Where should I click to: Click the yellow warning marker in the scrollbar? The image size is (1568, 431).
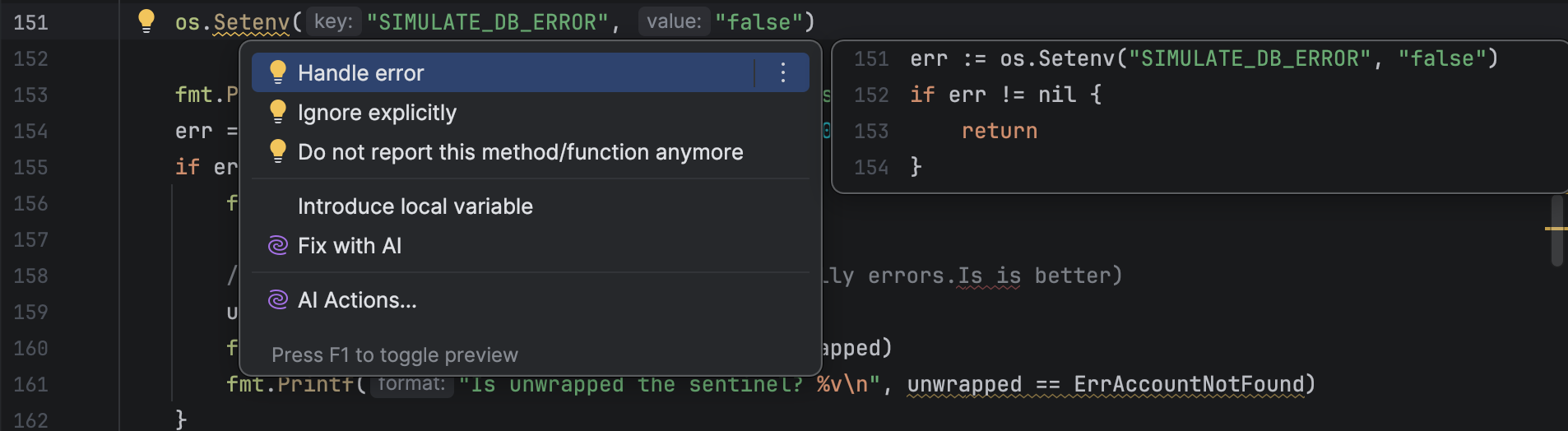(1555, 228)
